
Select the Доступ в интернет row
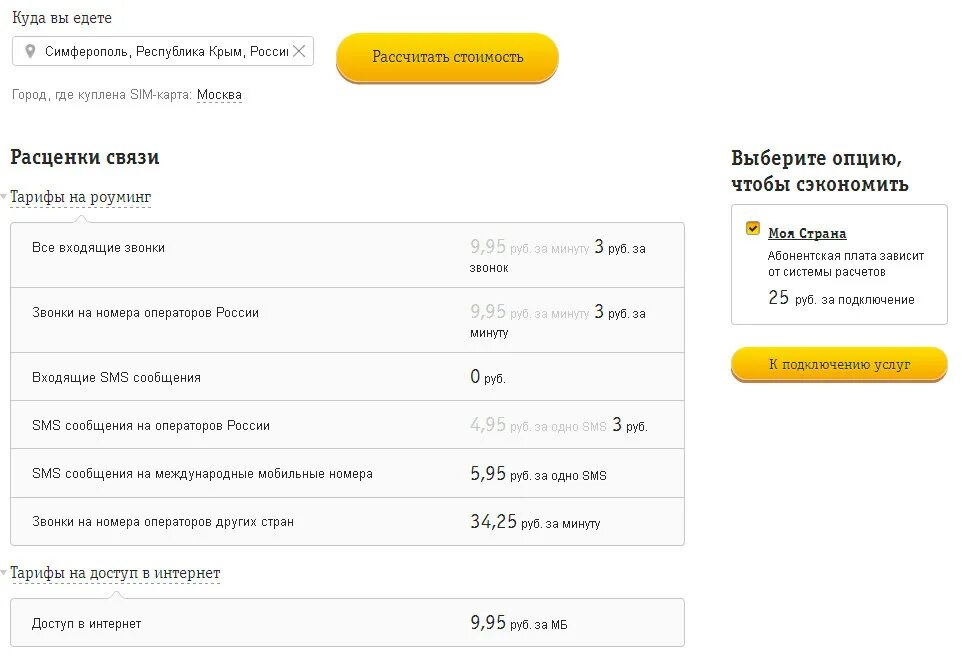(x=347, y=623)
